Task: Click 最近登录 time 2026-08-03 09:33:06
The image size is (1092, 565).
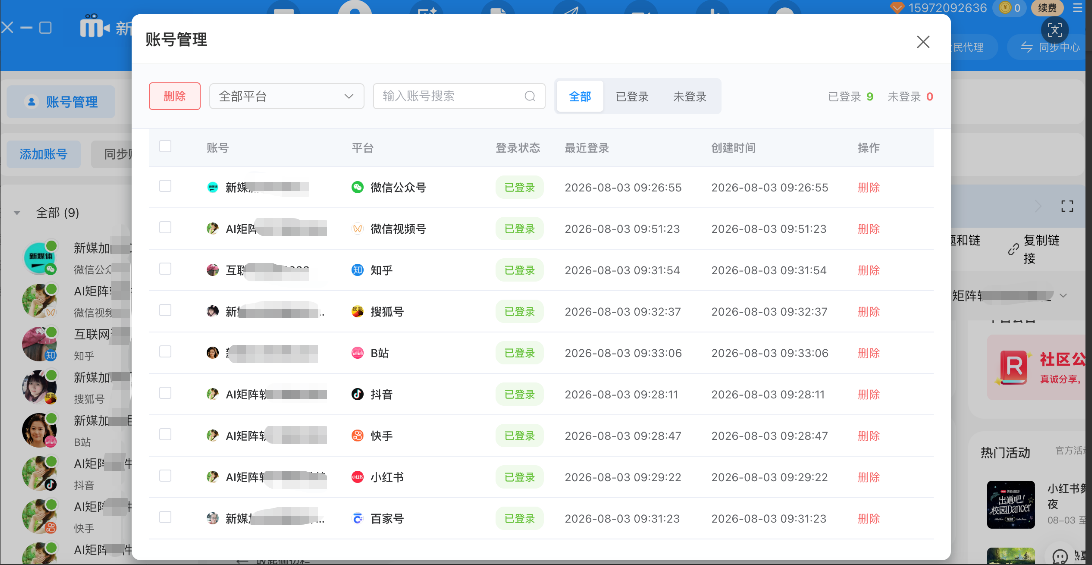Action: (623, 353)
